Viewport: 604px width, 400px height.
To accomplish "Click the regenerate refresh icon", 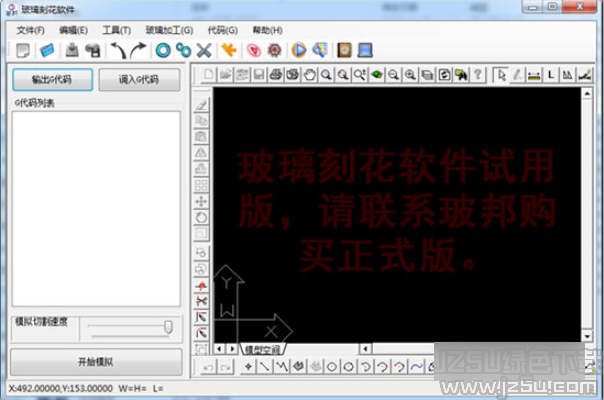I will [444, 74].
